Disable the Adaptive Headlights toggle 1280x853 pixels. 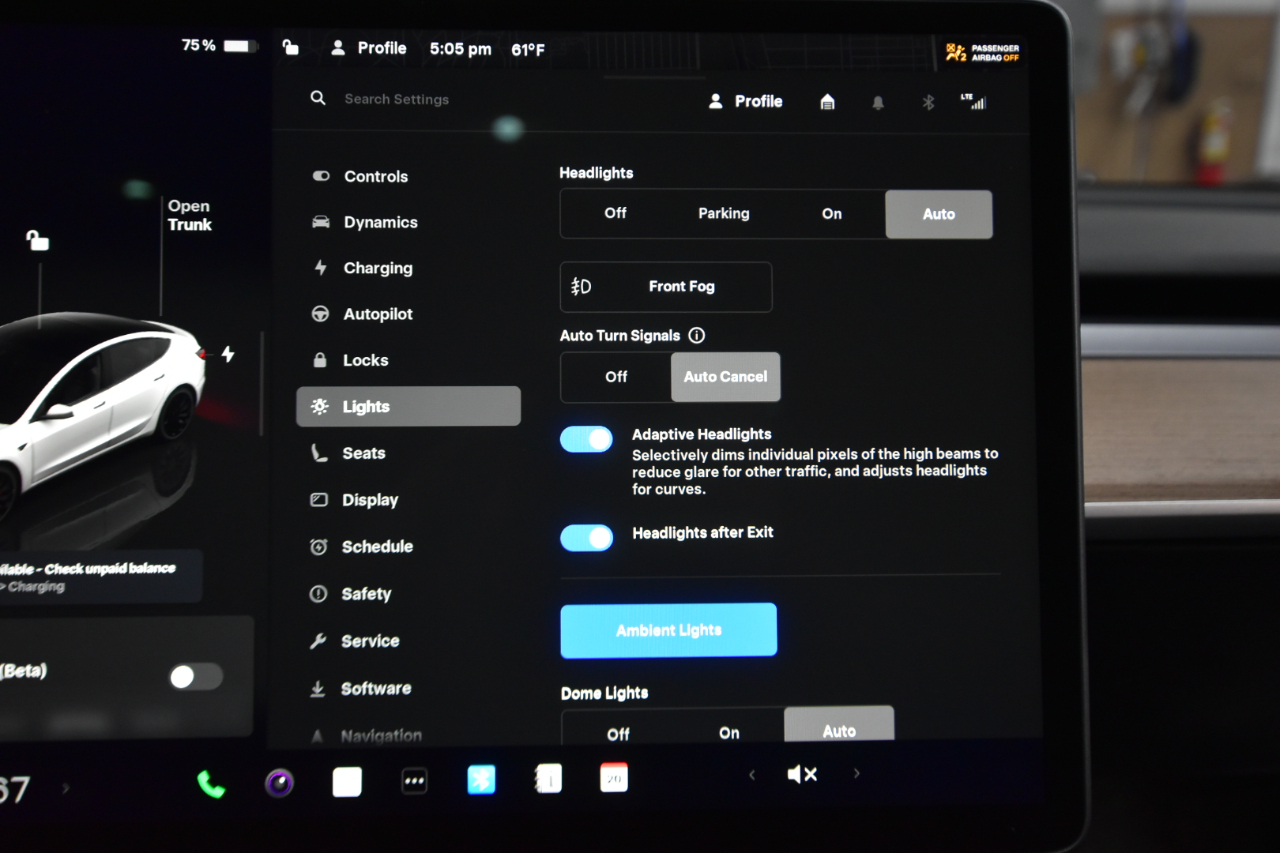[x=586, y=439]
